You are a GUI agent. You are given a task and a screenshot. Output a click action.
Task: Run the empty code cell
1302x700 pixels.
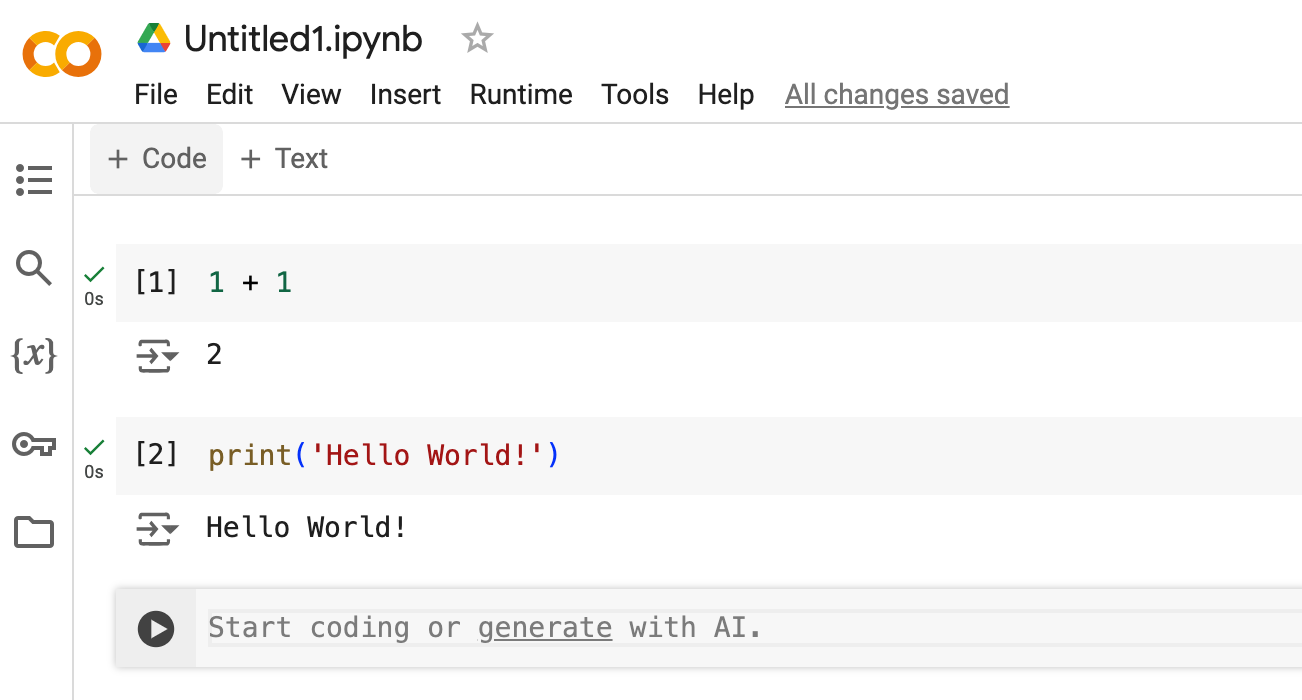[156, 629]
